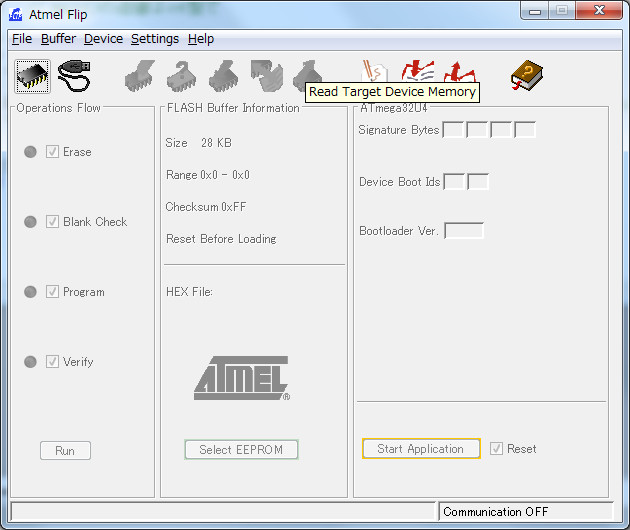Click the second Device Boot Ids field
The width and height of the screenshot is (630, 530).
click(478, 182)
